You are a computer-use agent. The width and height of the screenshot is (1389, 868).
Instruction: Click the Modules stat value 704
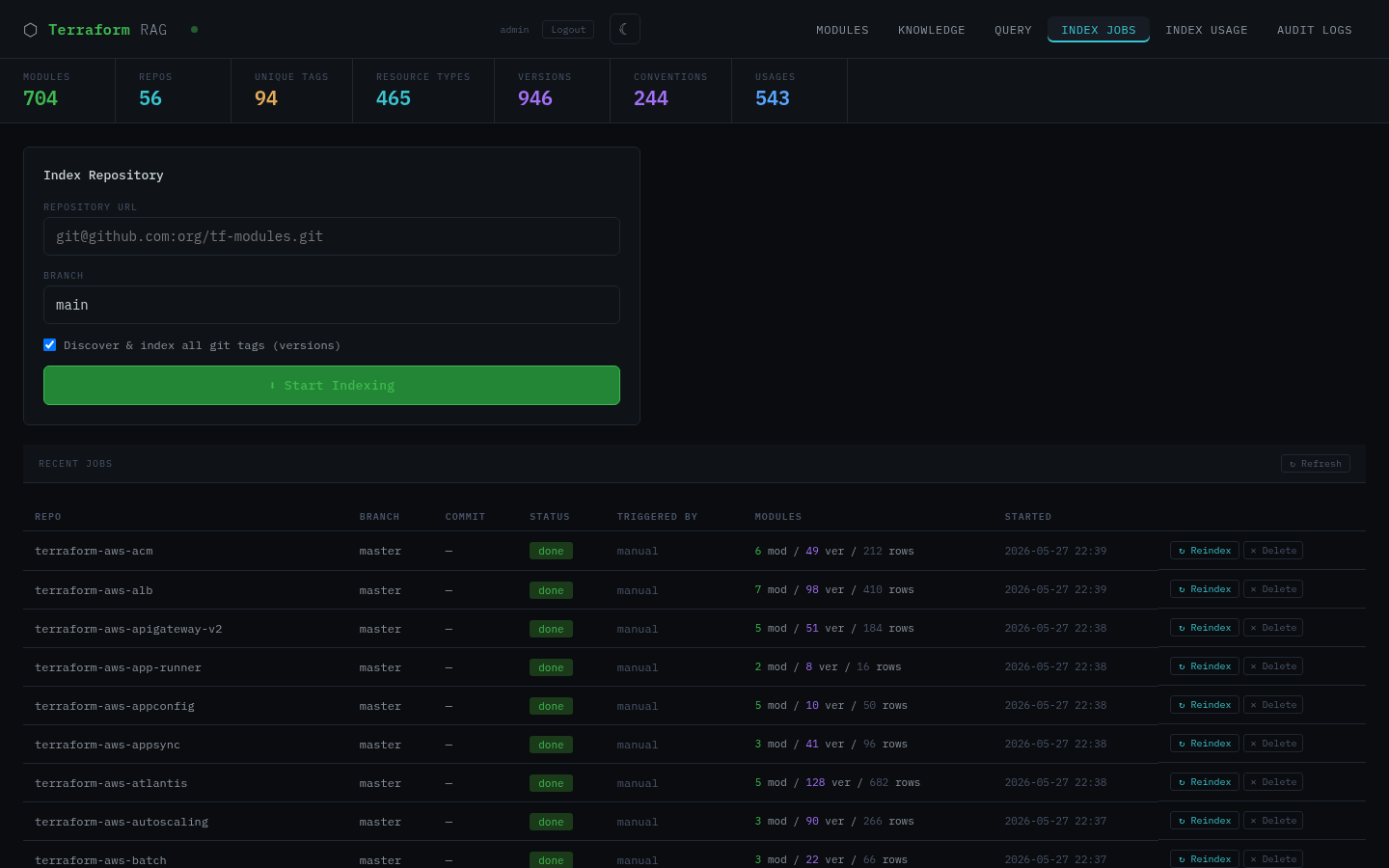point(41,98)
